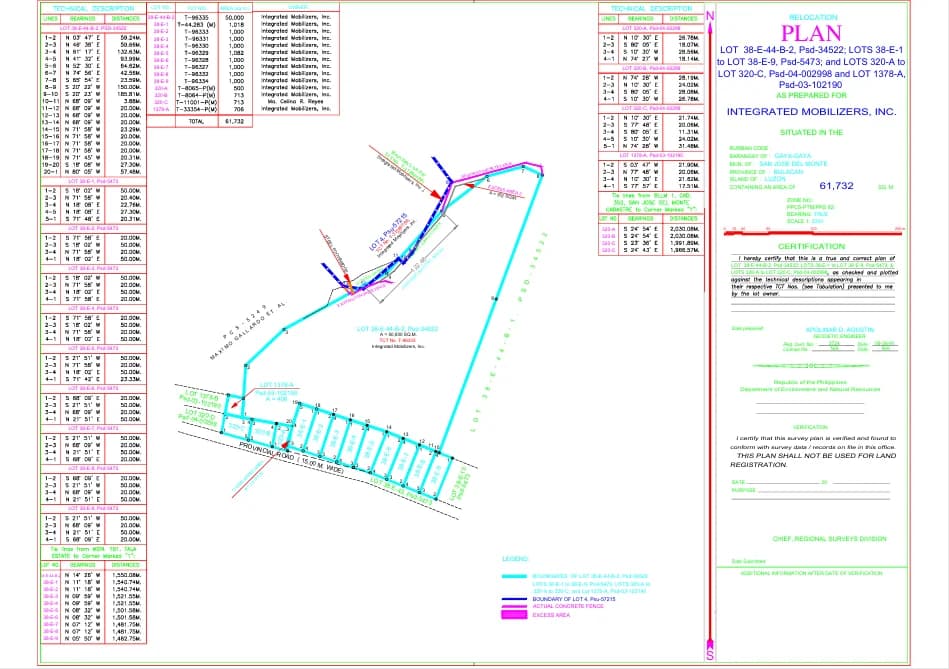
Task: Click the "SITUATED IN THE" text
Action: click(811, 133)
